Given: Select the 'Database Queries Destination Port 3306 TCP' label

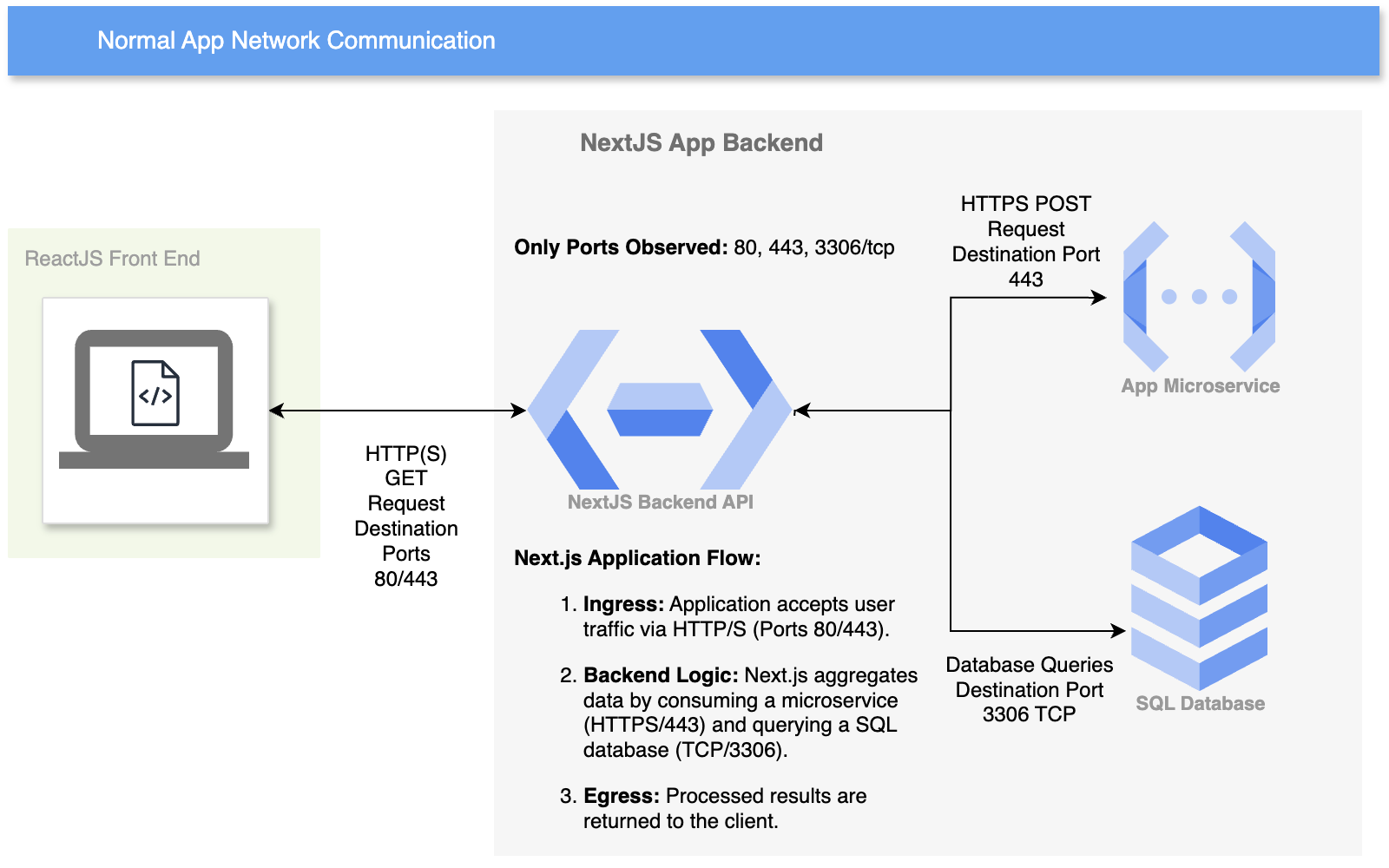Looking at the screenshot, I should click(1029, 689).
